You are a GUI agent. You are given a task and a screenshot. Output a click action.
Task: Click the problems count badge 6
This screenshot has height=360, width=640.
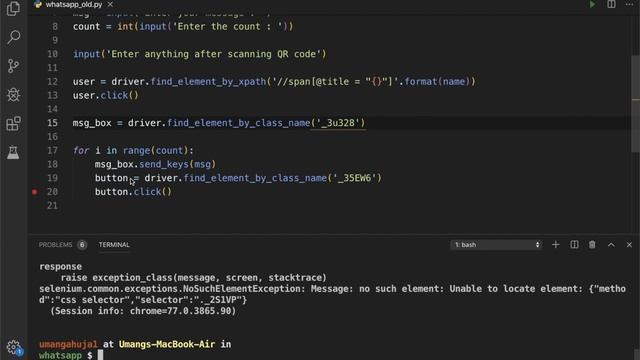click(x=82, y=245)
